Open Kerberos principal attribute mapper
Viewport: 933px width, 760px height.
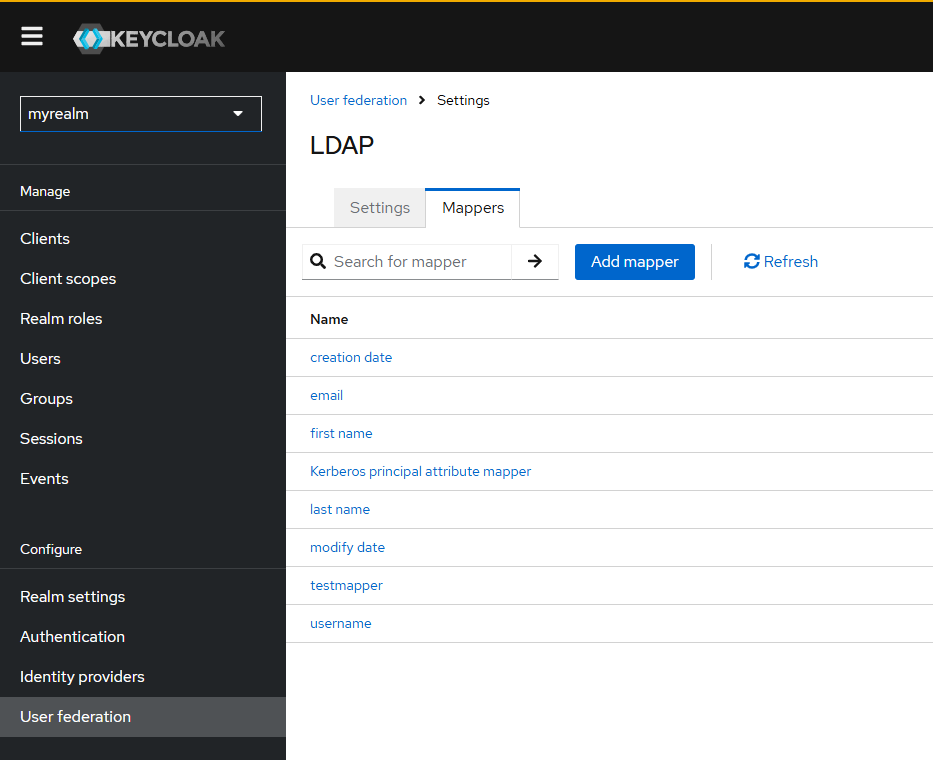pos(420,471)
